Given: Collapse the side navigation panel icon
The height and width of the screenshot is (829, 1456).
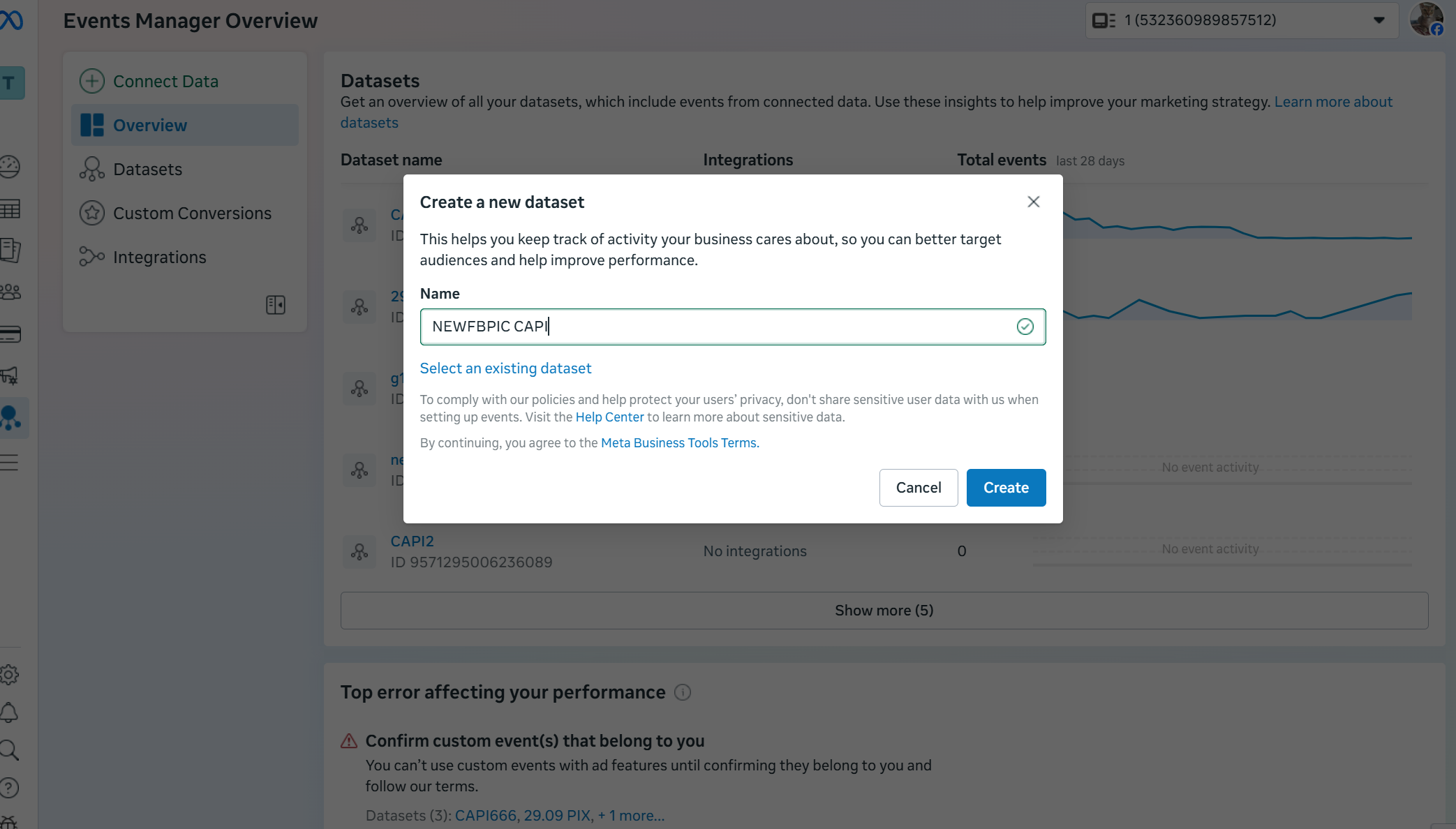Looking at the screenshot, I should click(276, 305).
